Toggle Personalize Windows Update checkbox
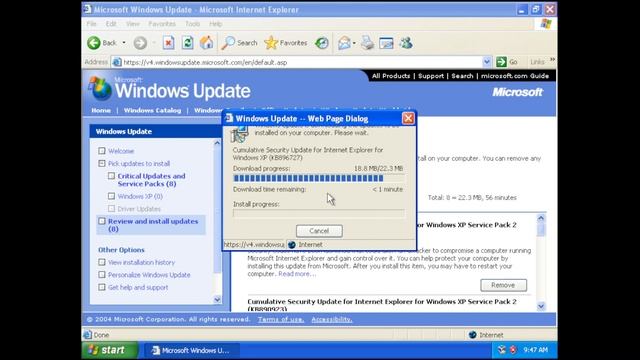640x360 pixels. [102, 275]
